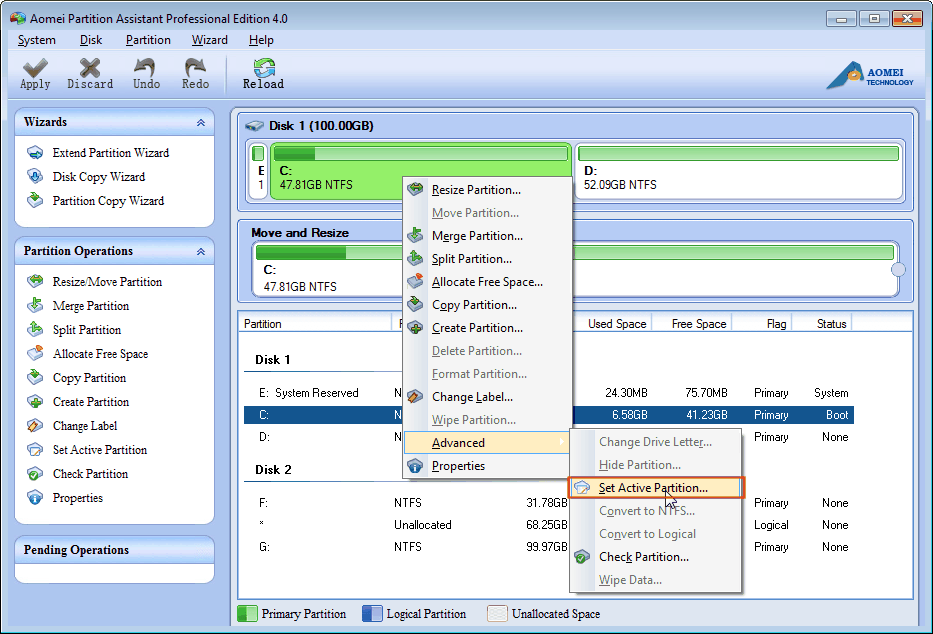Click Split Partition icon in sidebar

(x=35, y=329)
